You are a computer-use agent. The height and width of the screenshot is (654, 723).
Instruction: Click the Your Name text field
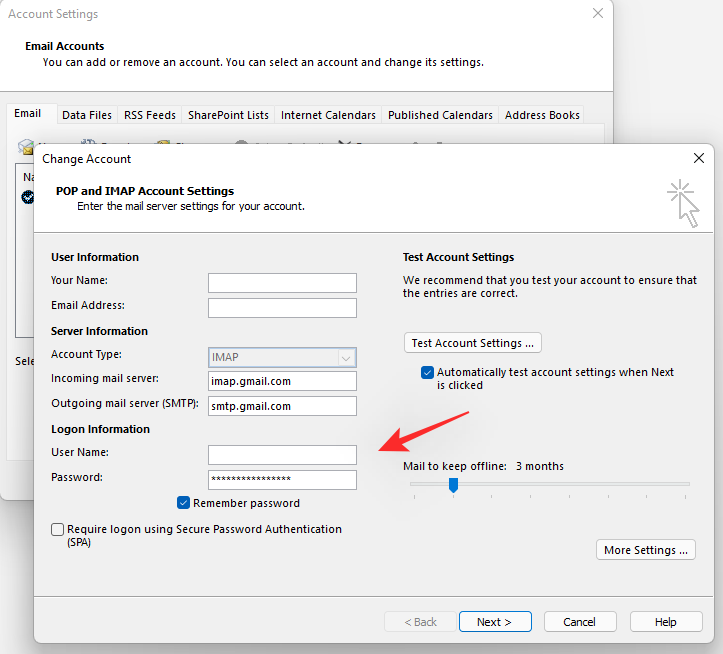pyautogui.click(x=282, y=283)
